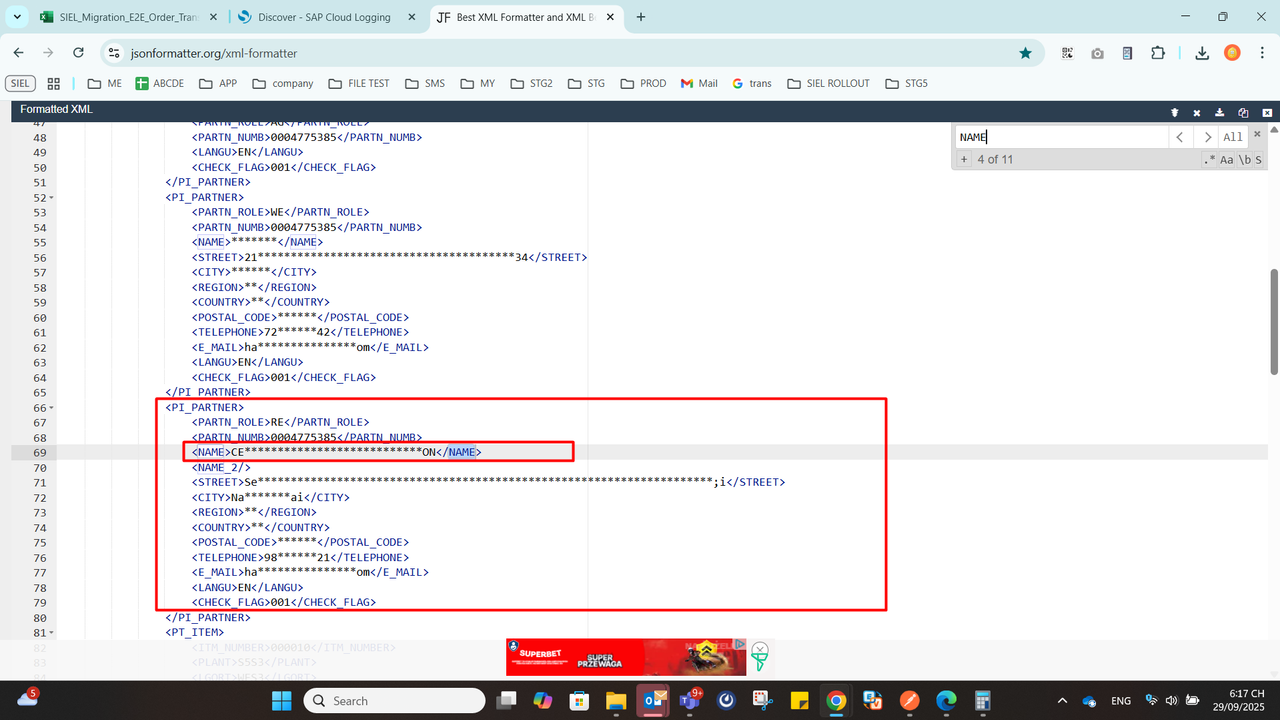1280x720 pixels.
Task: Open the ABCDE bookmark
Action: tap(160, 83)
